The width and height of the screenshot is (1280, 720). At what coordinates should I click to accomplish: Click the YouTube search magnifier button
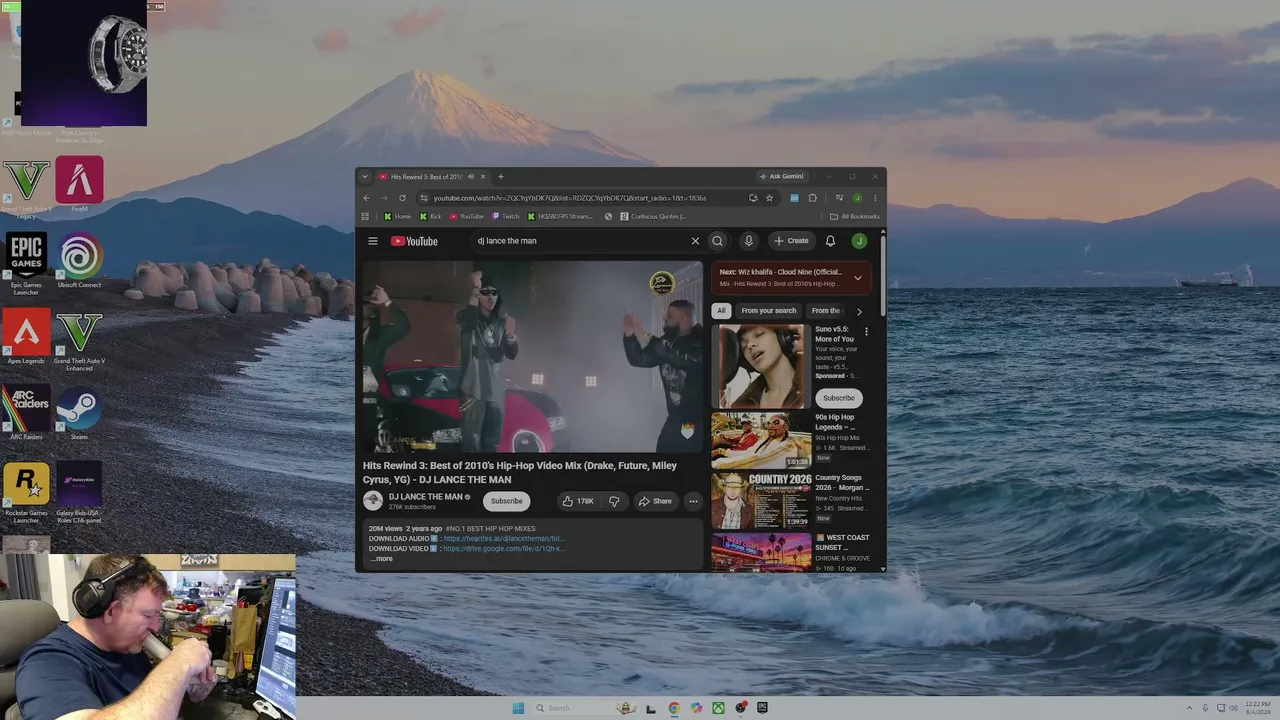pos(717,241)
